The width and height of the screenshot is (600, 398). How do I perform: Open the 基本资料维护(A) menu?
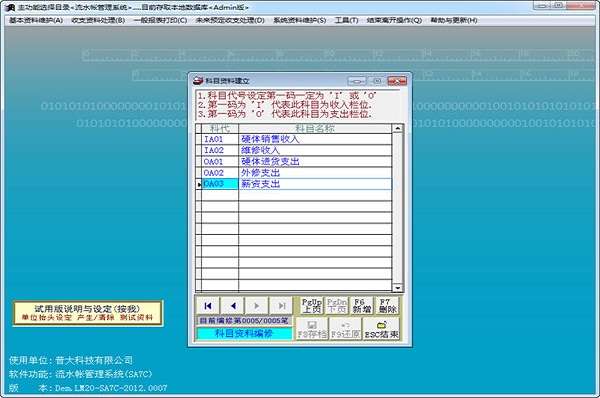tap(36, 20)
